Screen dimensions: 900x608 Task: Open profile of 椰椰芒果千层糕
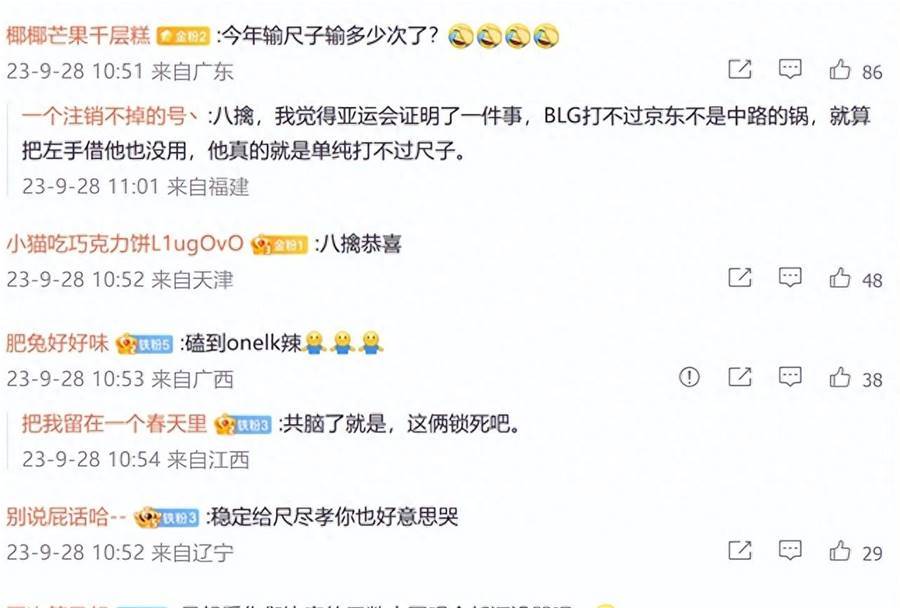78,36
